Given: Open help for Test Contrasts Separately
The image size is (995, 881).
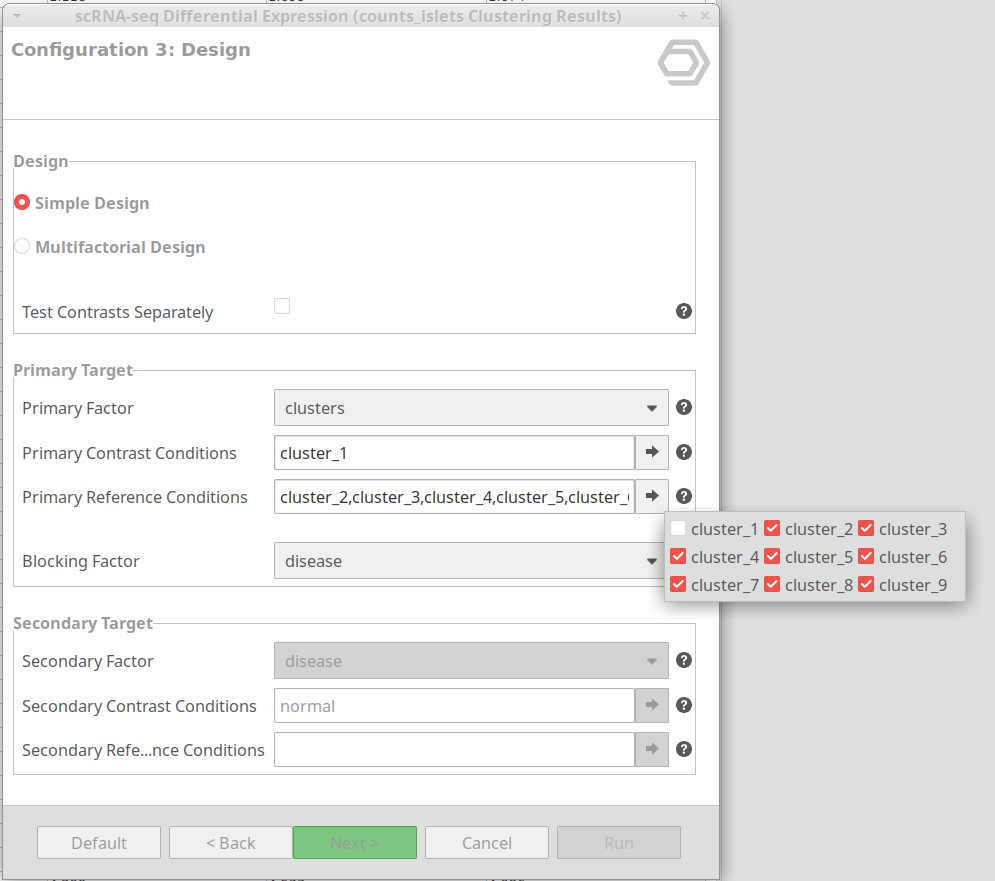Looking at the screenshot, I should coord(683,311).
